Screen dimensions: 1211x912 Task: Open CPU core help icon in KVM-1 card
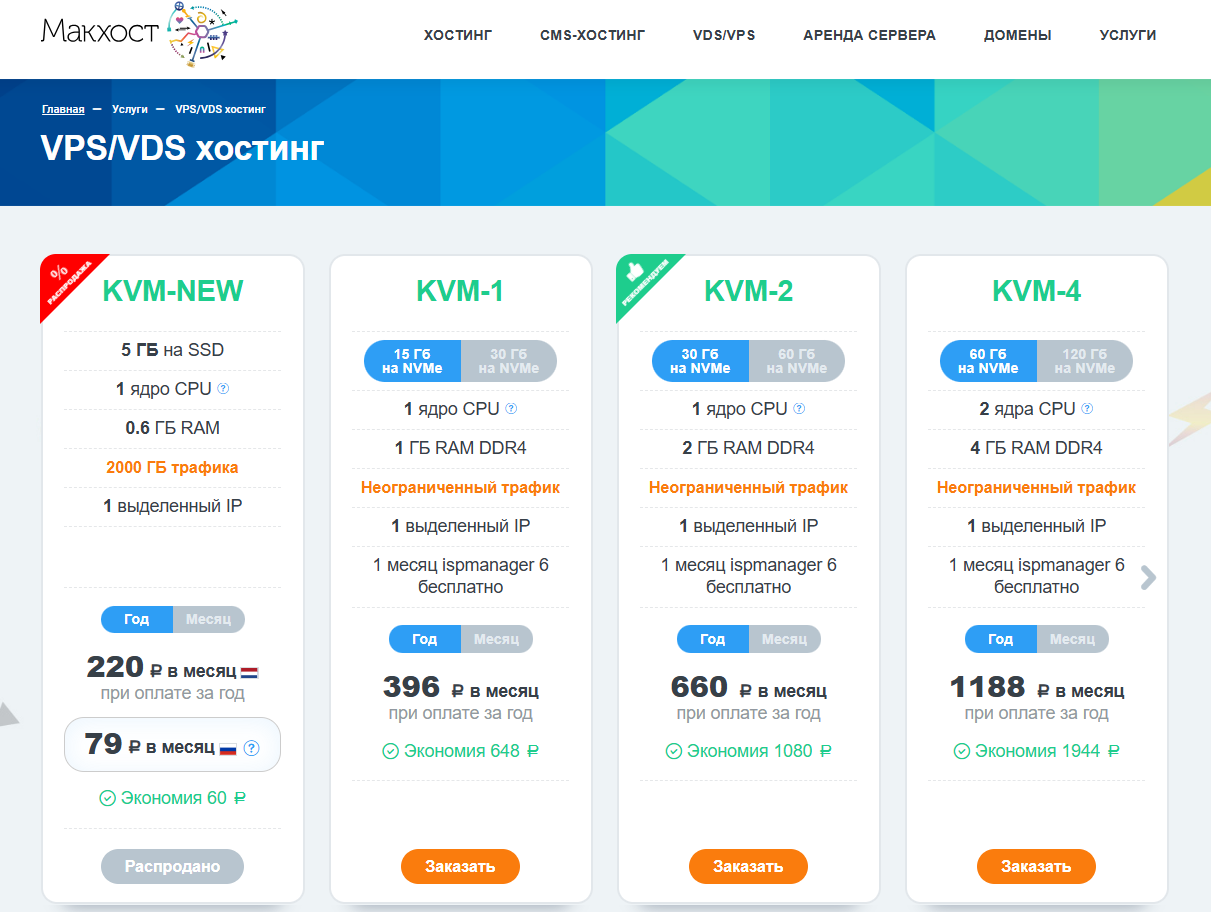point(511,409)
